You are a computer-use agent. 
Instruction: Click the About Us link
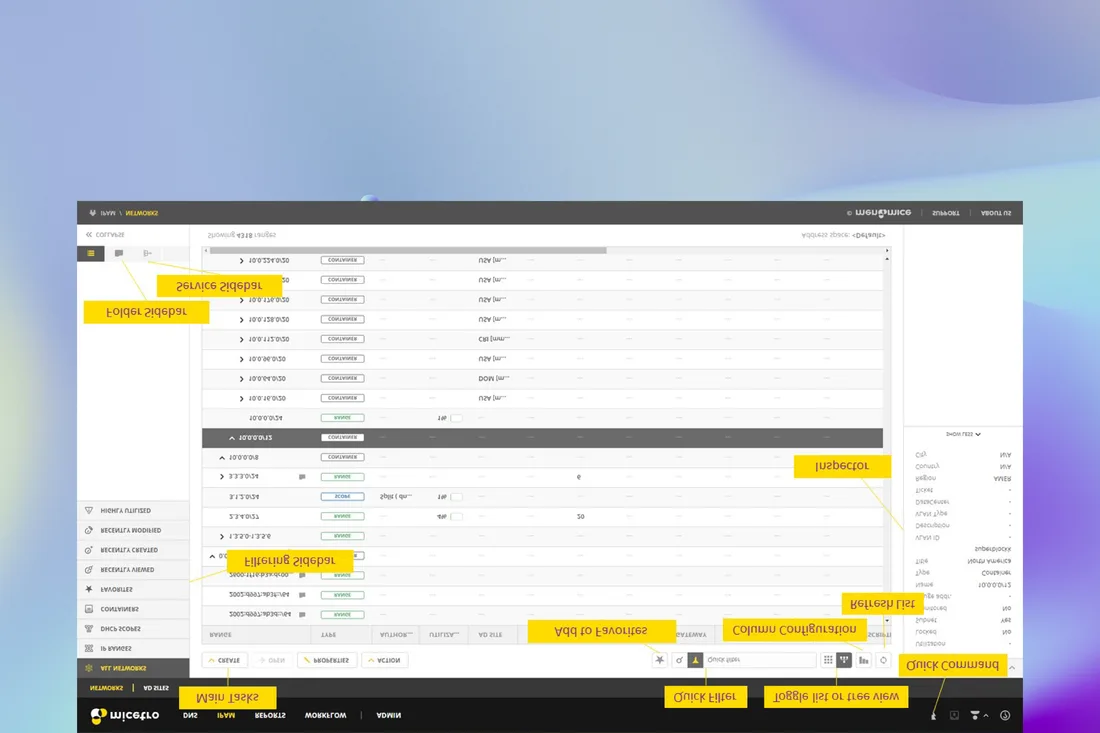coord(996,213)
